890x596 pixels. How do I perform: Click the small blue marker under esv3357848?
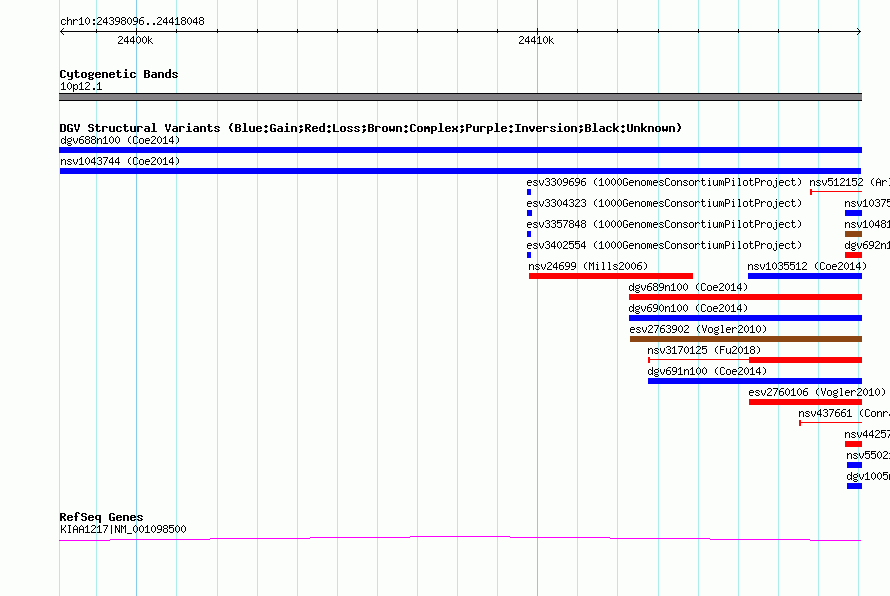pos(529,234)
